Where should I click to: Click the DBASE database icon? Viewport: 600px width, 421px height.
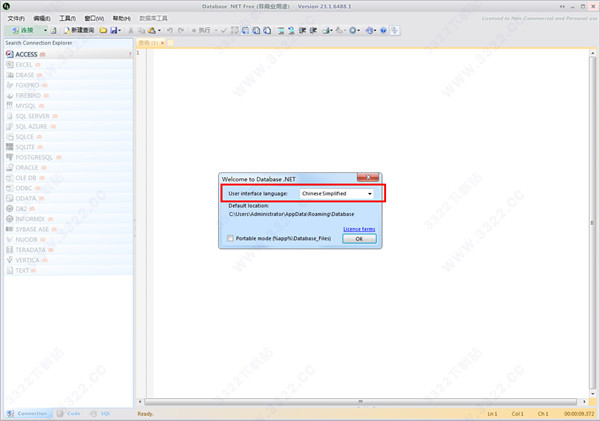(10, 75)
